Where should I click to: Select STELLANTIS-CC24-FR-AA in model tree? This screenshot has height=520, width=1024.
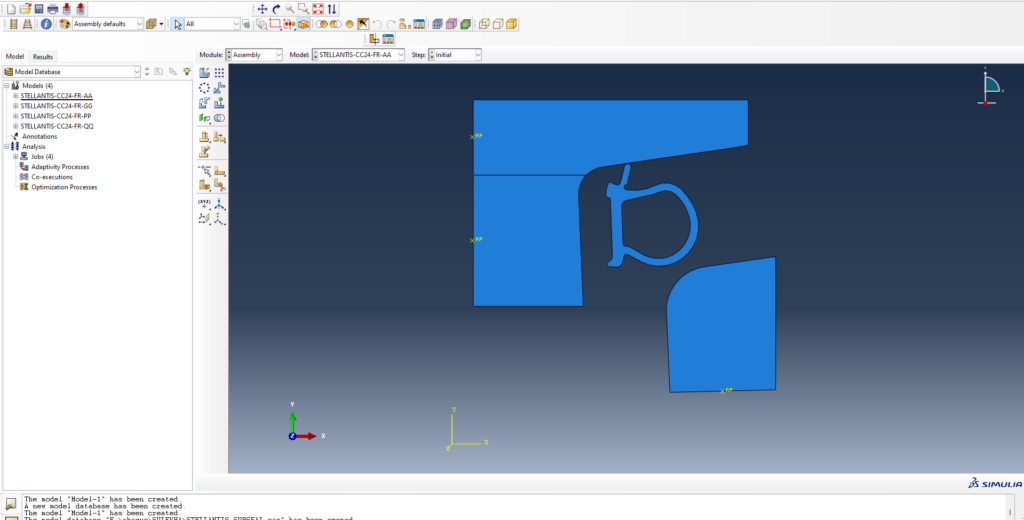[56, 95]
